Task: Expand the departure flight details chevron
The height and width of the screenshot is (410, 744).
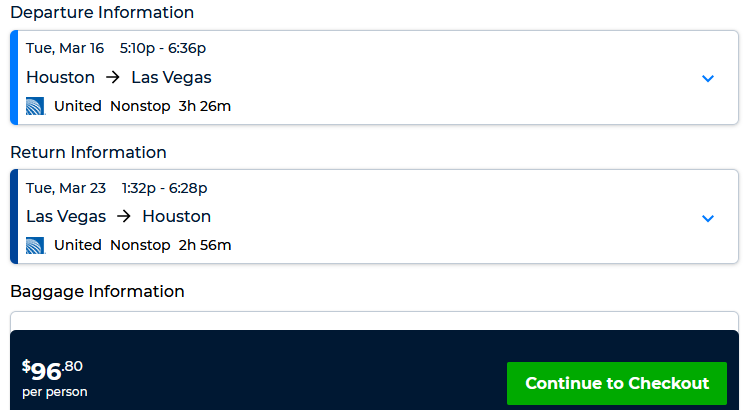Action: [708, 78]
